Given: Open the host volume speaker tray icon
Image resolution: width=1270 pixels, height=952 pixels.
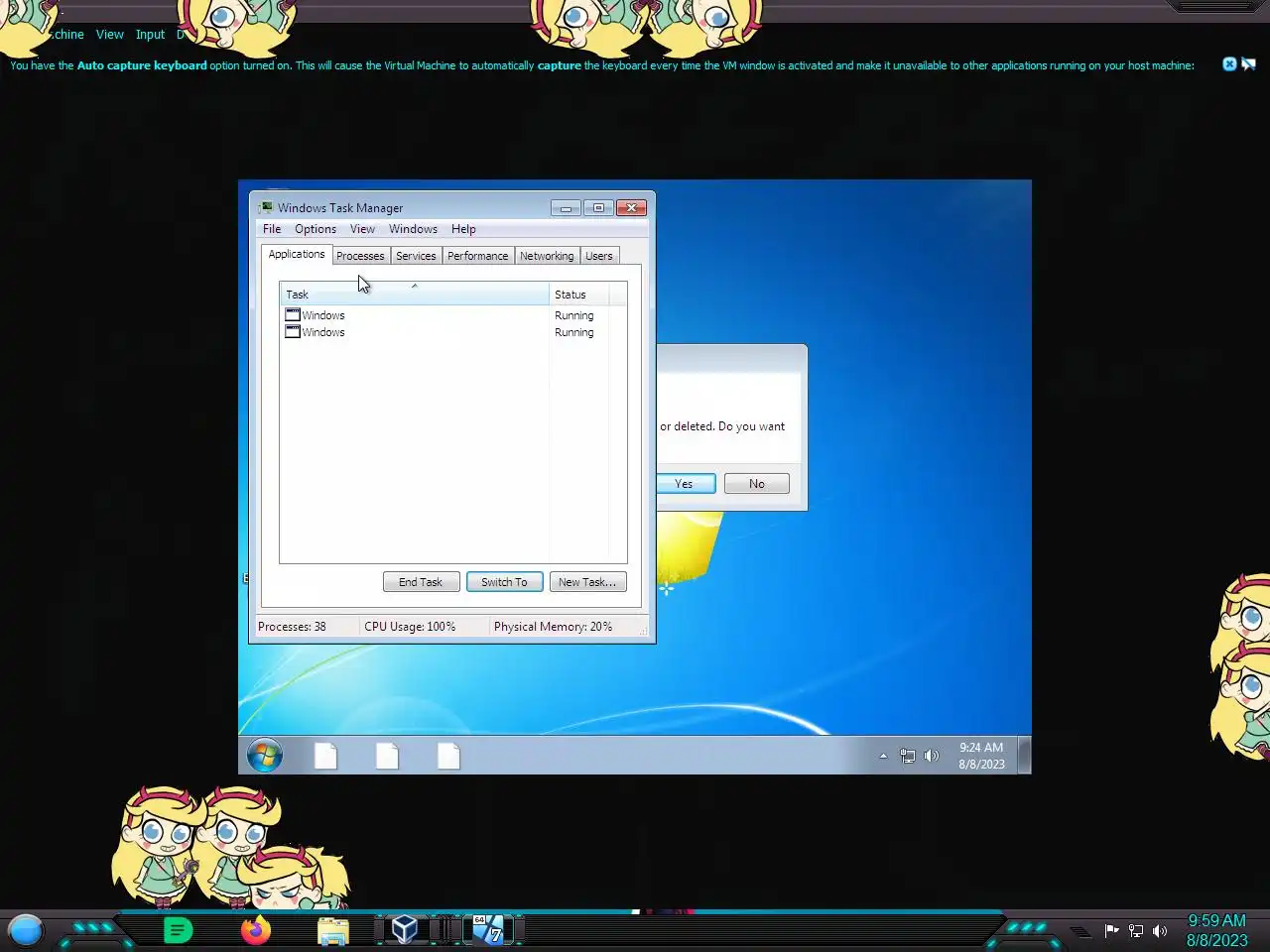Looking at the screenshot, I should (1159, 930).
